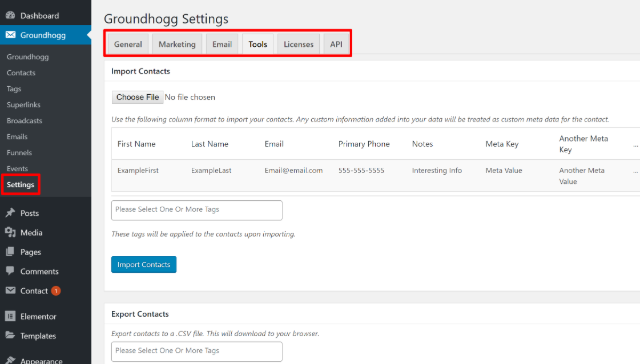This screenshot has width=640, height=364.
Task: Click the Appearance brush icon
Action: tap(10, 360)
